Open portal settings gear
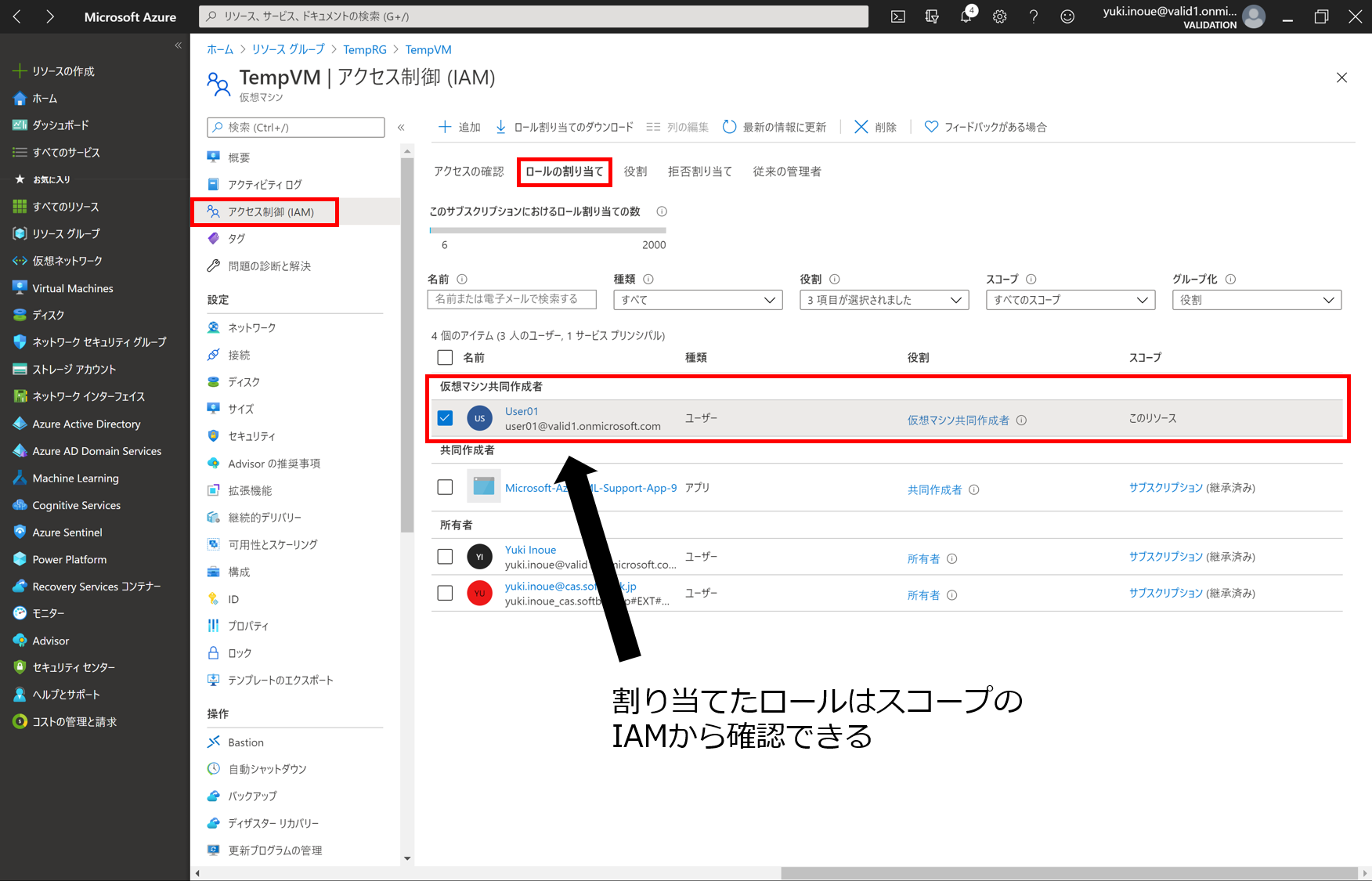 1000,16
